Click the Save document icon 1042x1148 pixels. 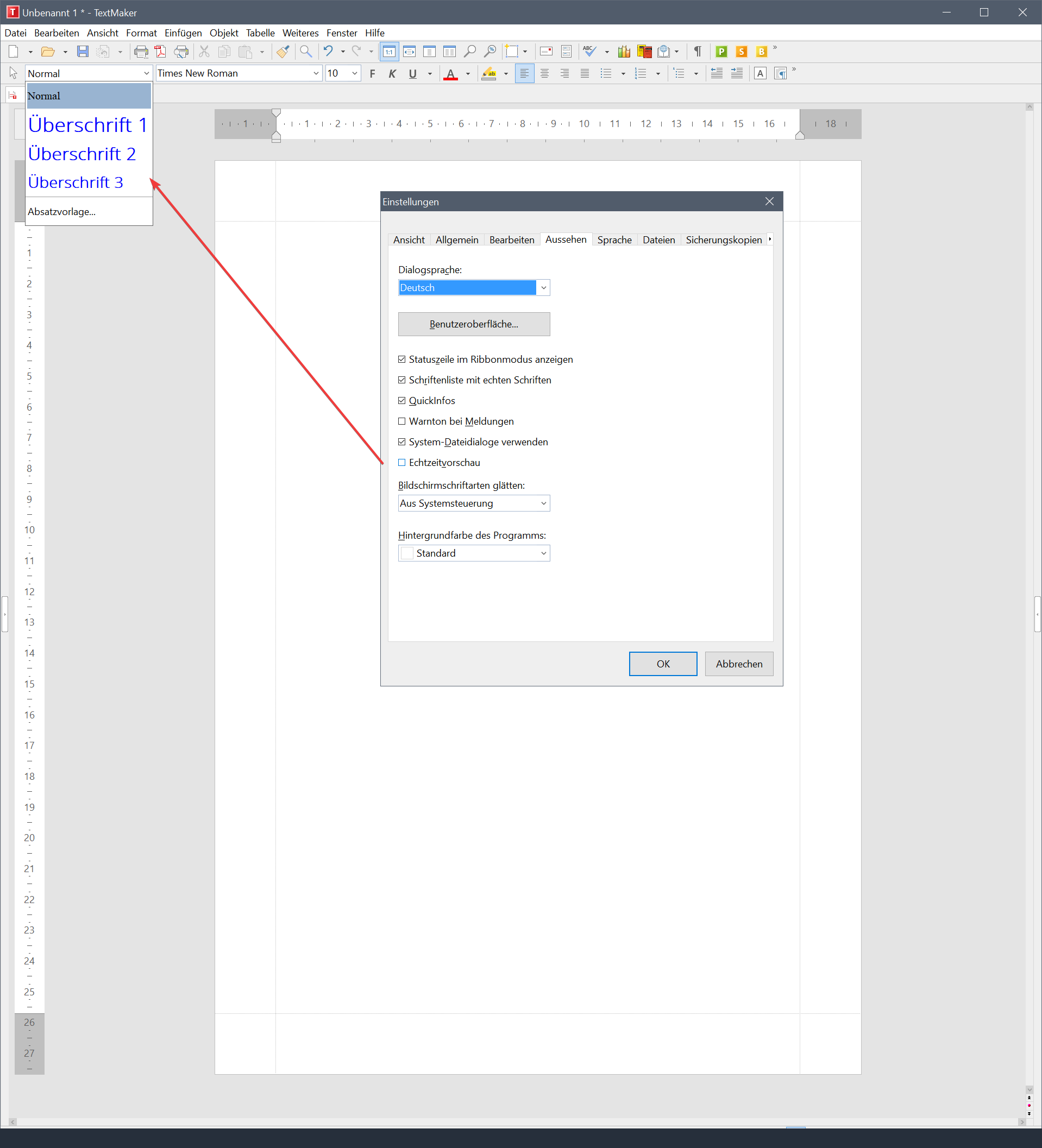(83, 52)
